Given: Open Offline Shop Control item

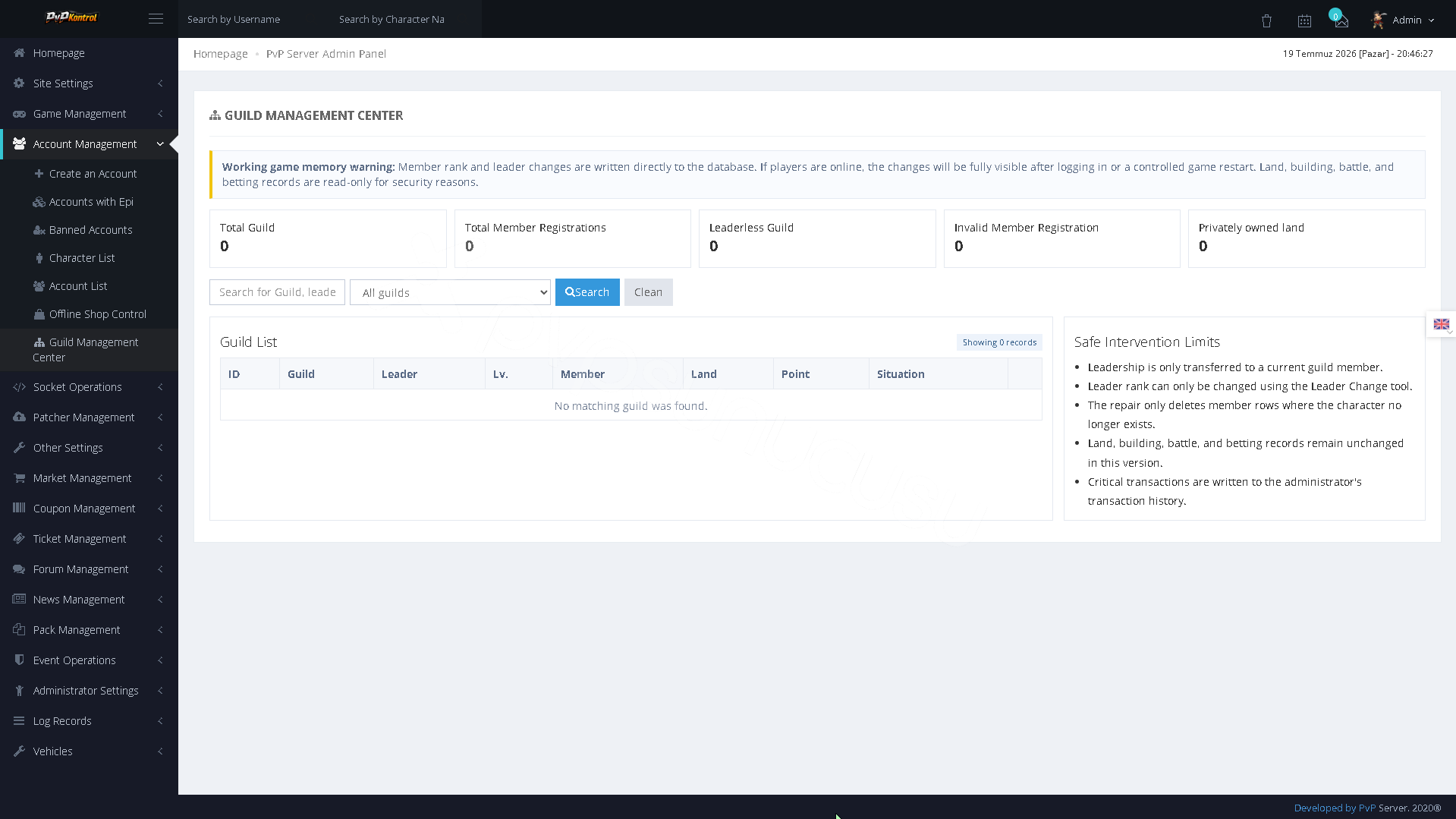Looking at the screenshot, I should (98, 314).
